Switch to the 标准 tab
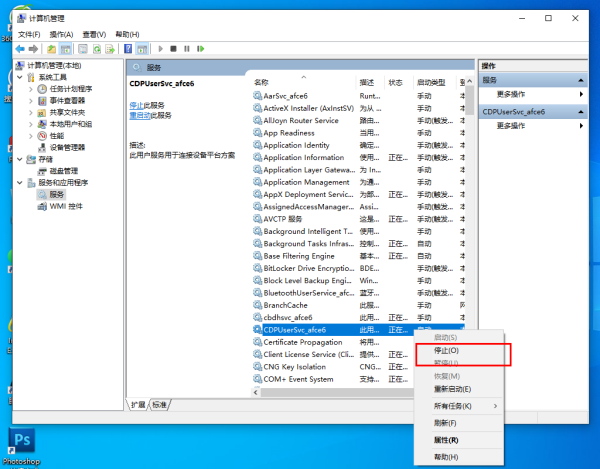 (x=160, y=405)
